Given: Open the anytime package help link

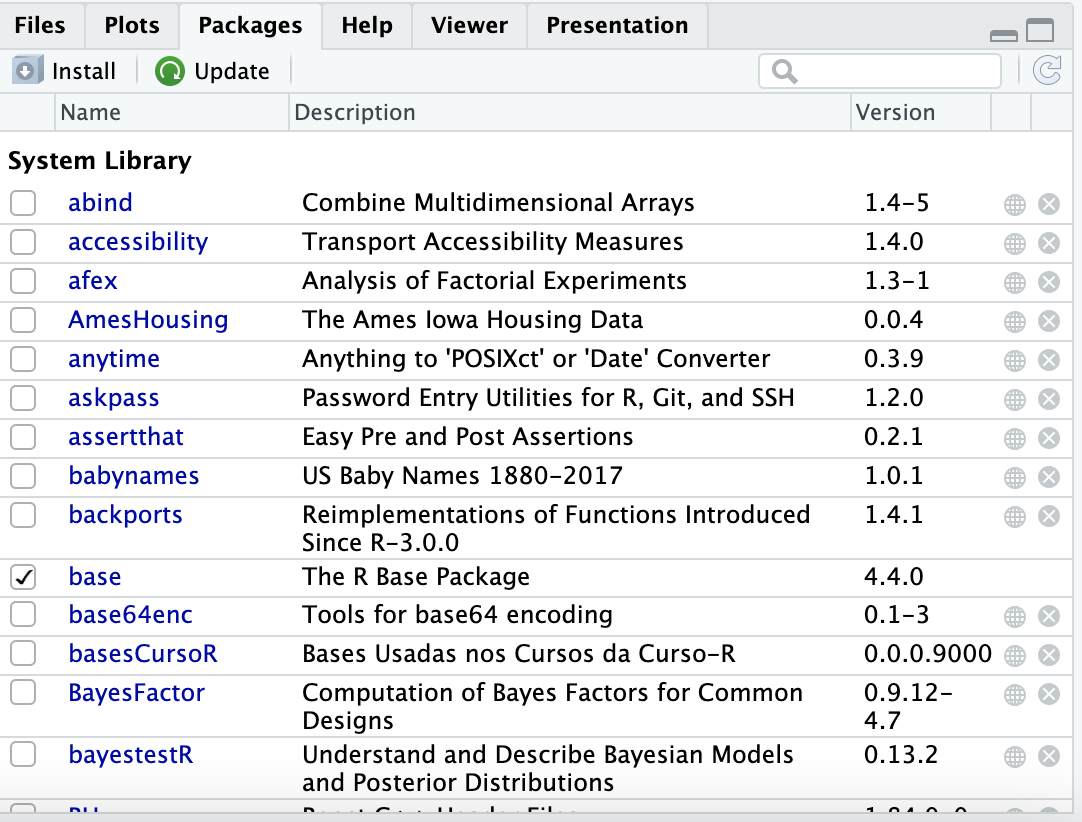Looking at the screenshot, I should 114,359.
